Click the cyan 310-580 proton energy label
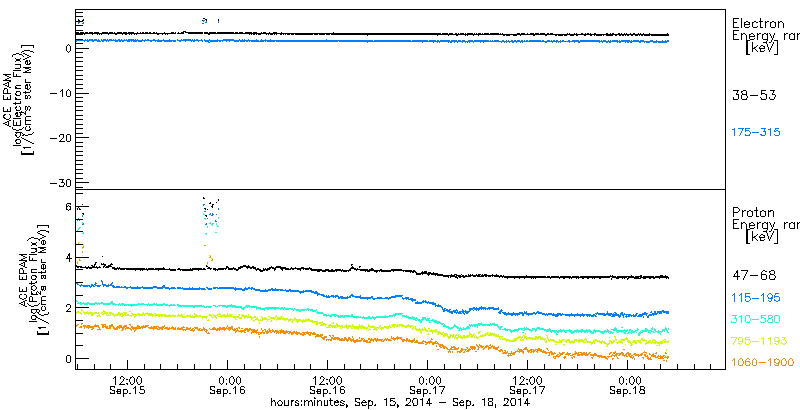Screen dimensions: 800x410 [x=756, y=319]
